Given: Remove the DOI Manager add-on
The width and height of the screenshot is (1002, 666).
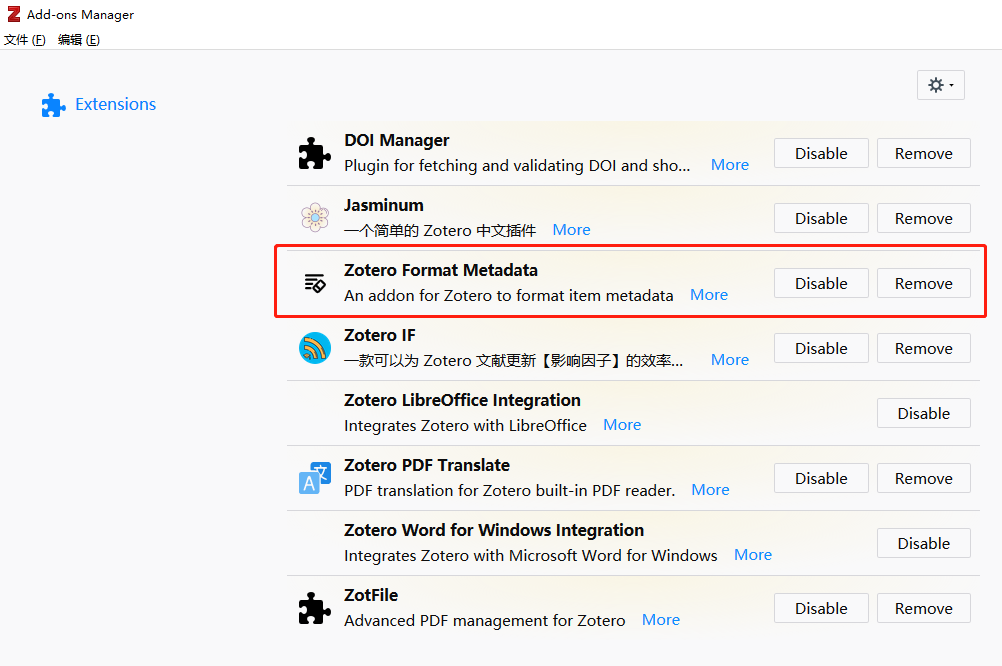Looking at the screenshot, I should click(923, 153).
